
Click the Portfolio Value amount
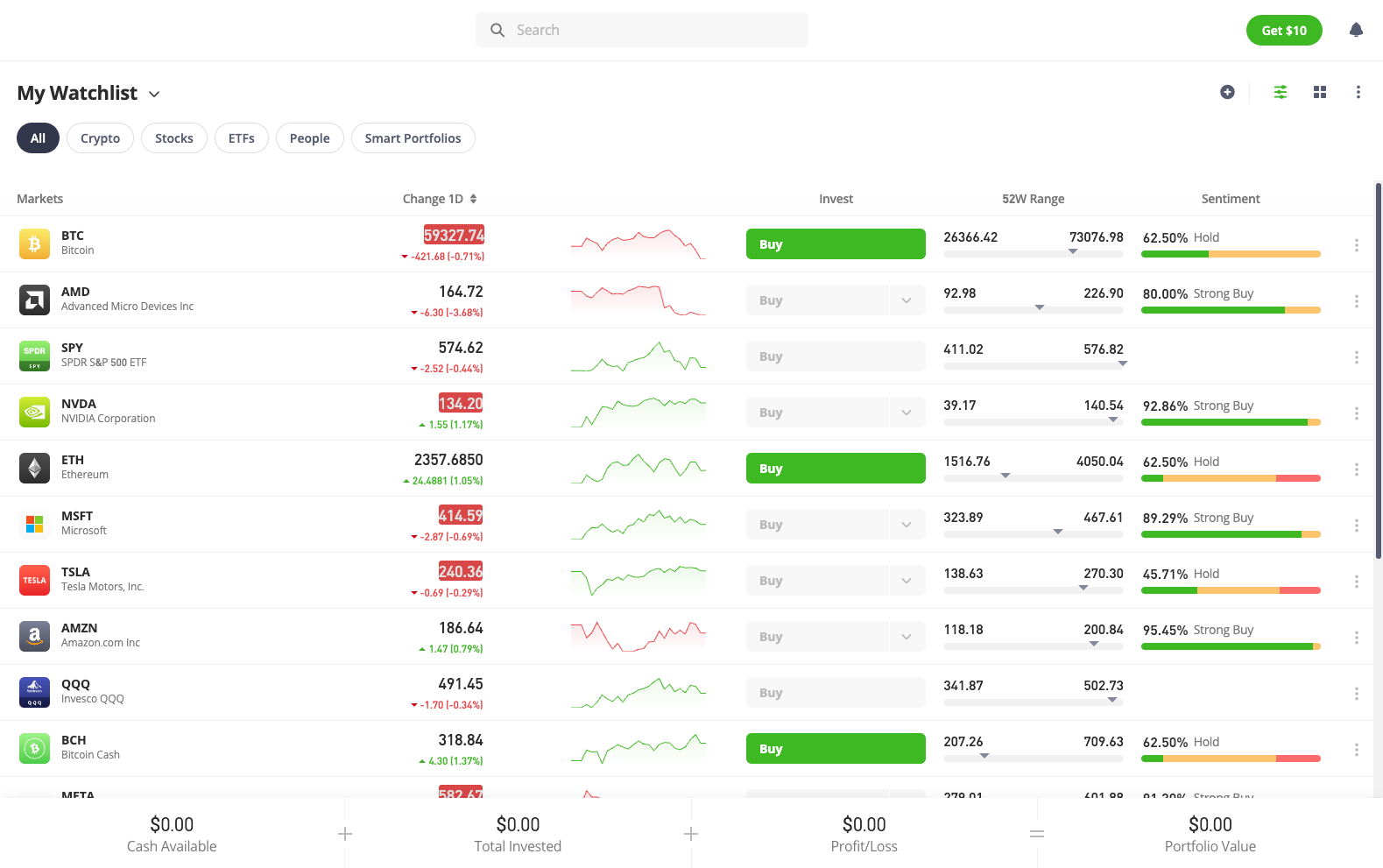coord(1210,824)
